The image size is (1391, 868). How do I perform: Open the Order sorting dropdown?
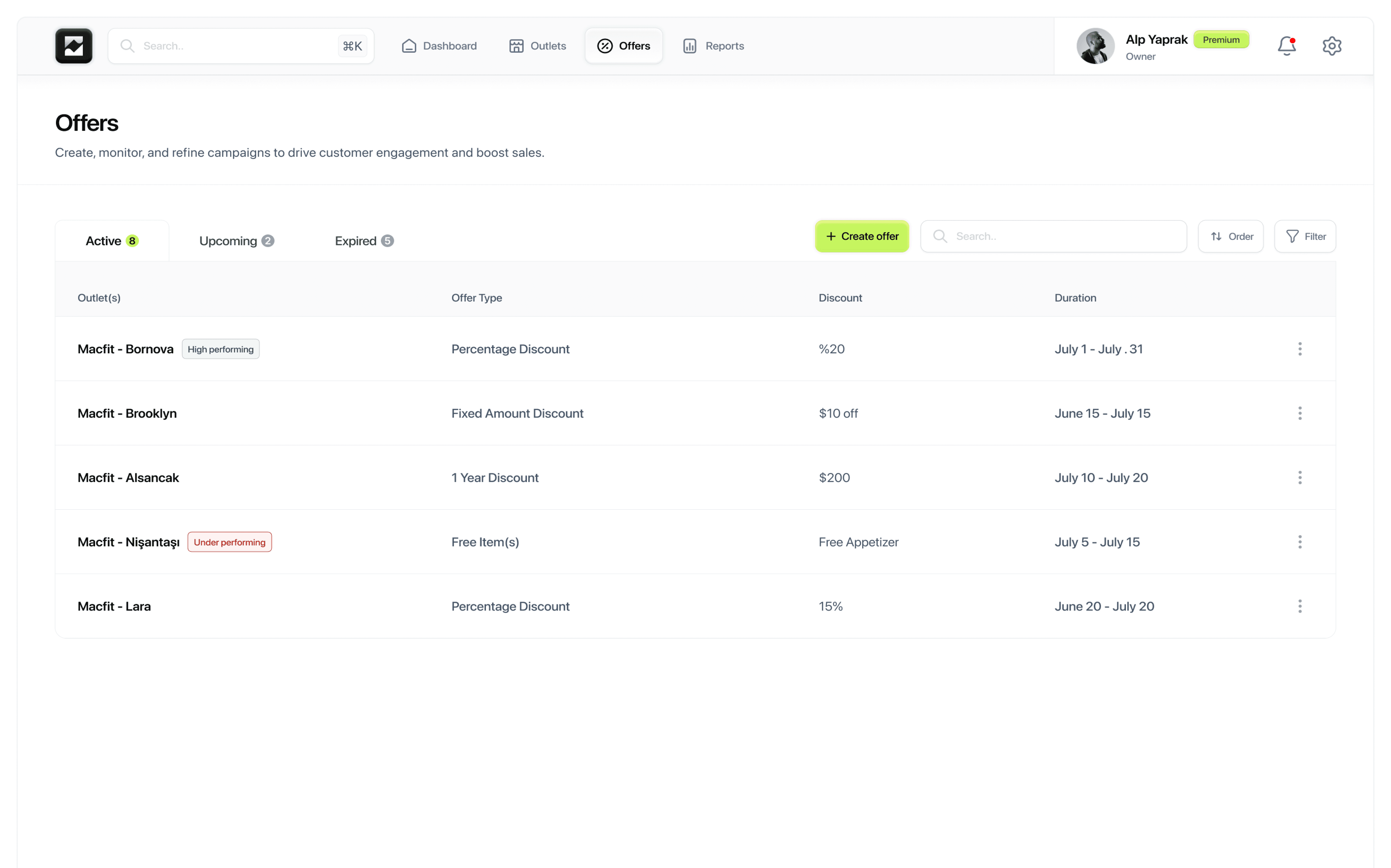click(1230, 237)
